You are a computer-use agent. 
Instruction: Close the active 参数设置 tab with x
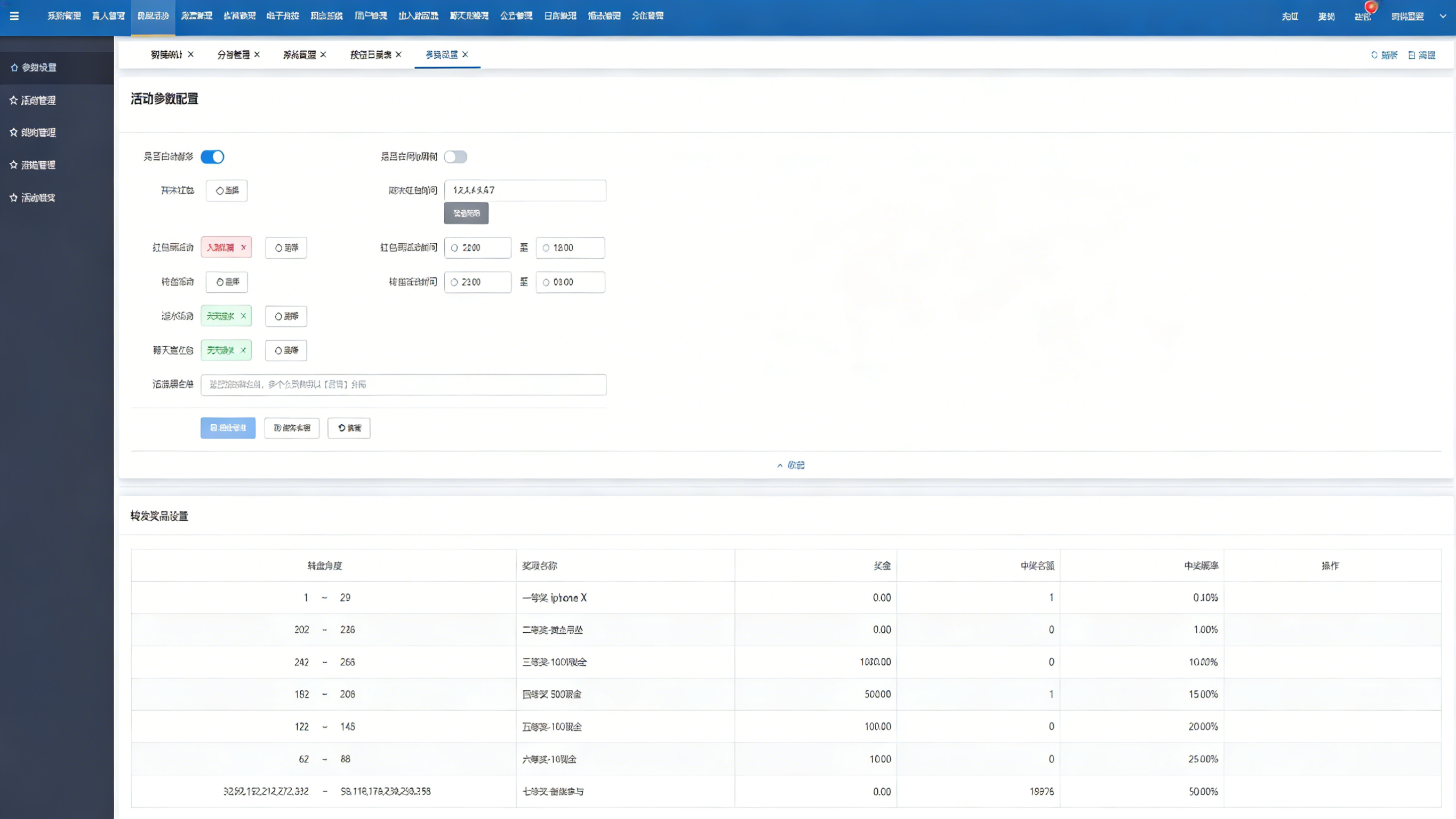[465, 54]
